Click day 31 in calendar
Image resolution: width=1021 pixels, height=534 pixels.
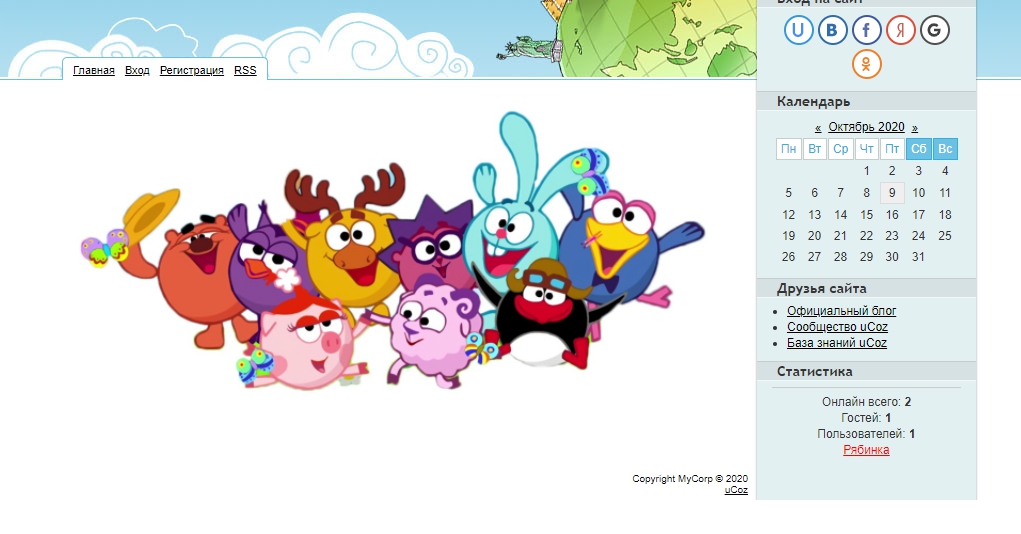pos(918,257)
